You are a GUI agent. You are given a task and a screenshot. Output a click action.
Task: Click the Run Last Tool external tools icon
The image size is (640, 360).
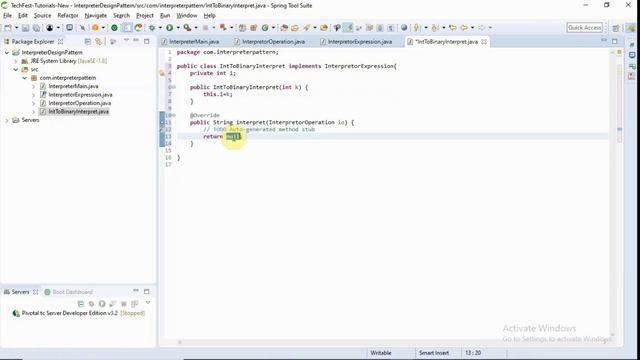click(187, 28)
